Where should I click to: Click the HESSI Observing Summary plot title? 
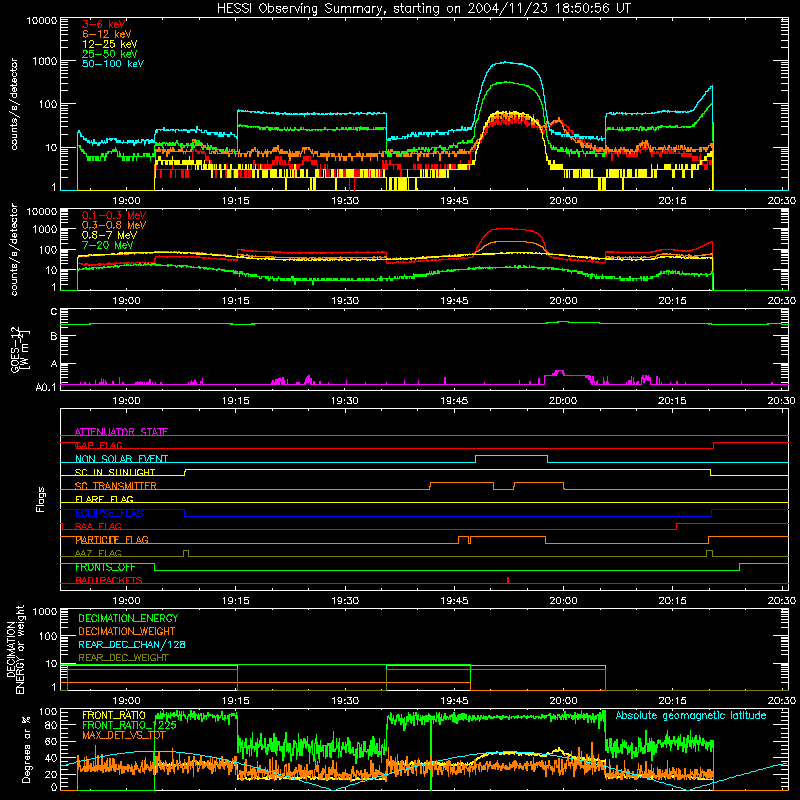coord(424,8)
